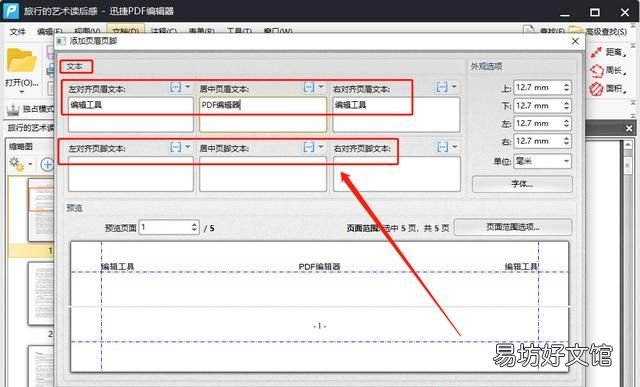Image resolution: width=640 pixels, height=387 pixels.
Task: Insert macro into centered header text
Action: pyautogui.click(x=309, y=87)
